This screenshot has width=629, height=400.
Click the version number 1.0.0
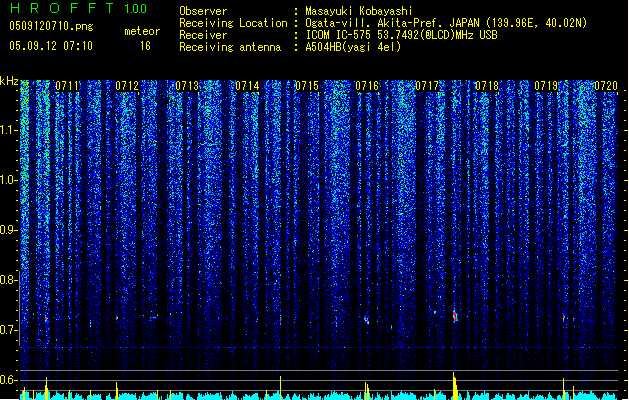pyautogui.click(x=136, y=9)
